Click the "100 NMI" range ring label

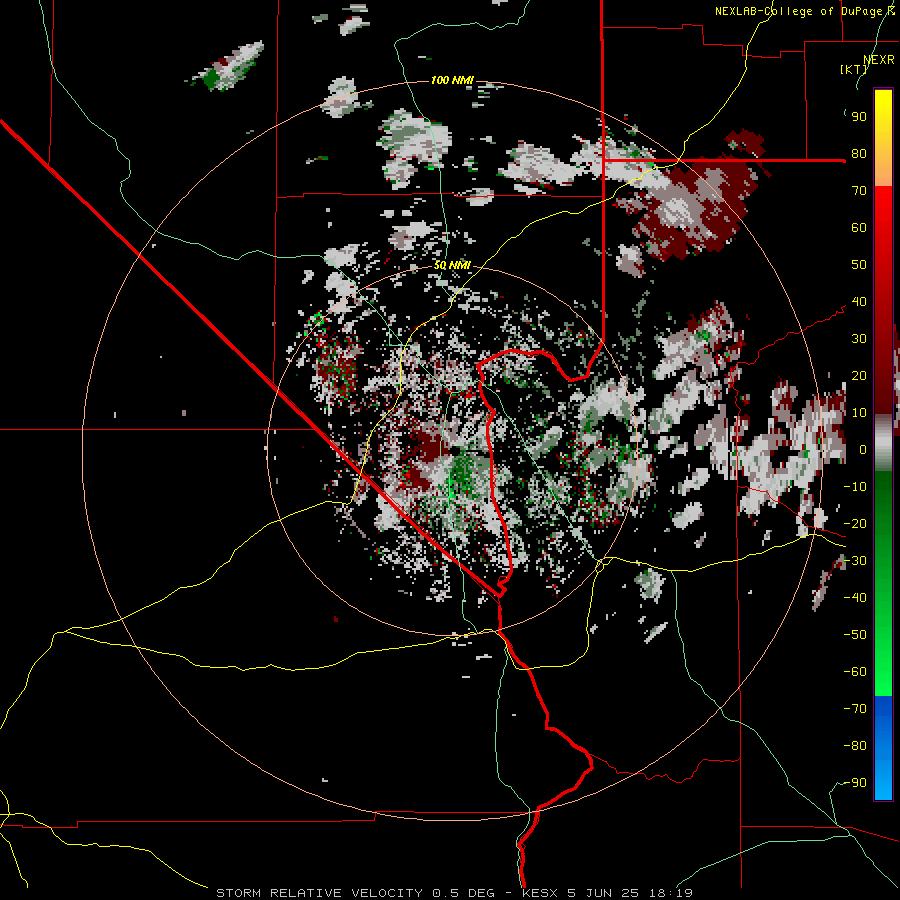pos(452,80)
